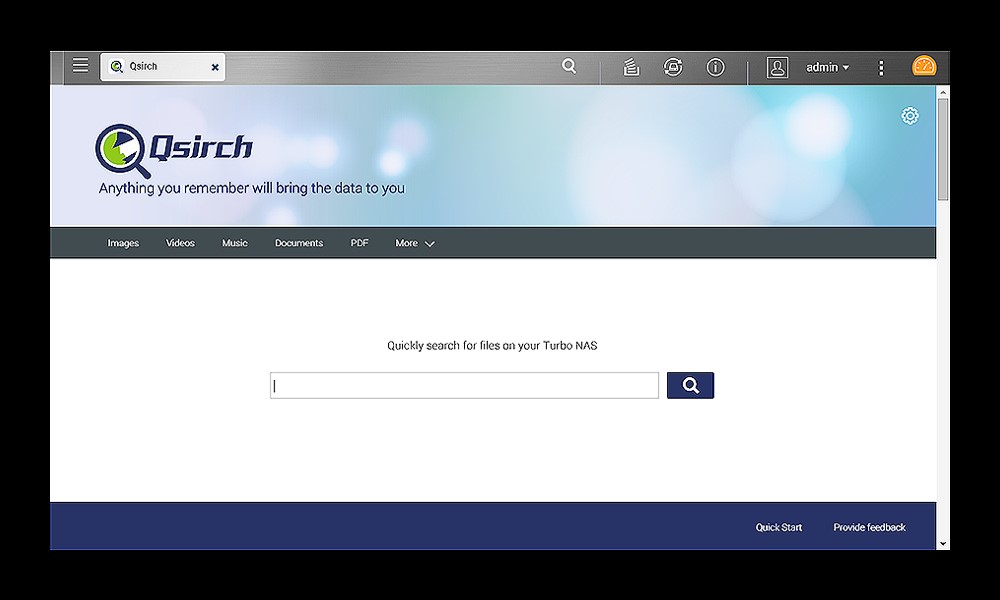Filter search by Videos

click(180, 243)
